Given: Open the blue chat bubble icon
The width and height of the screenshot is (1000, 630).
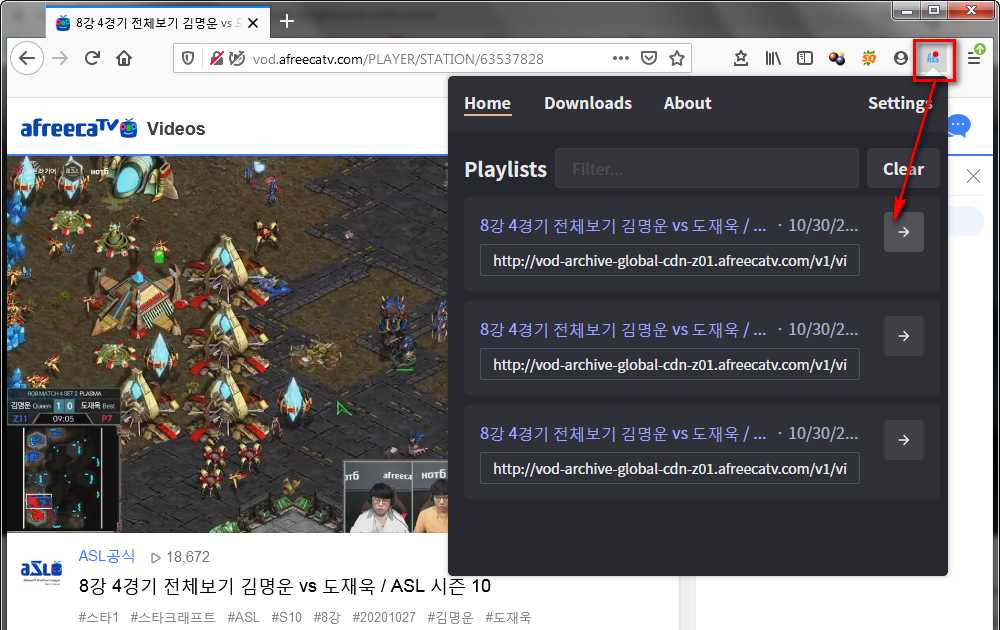Looking at the screenshot, I should (959, 126).
